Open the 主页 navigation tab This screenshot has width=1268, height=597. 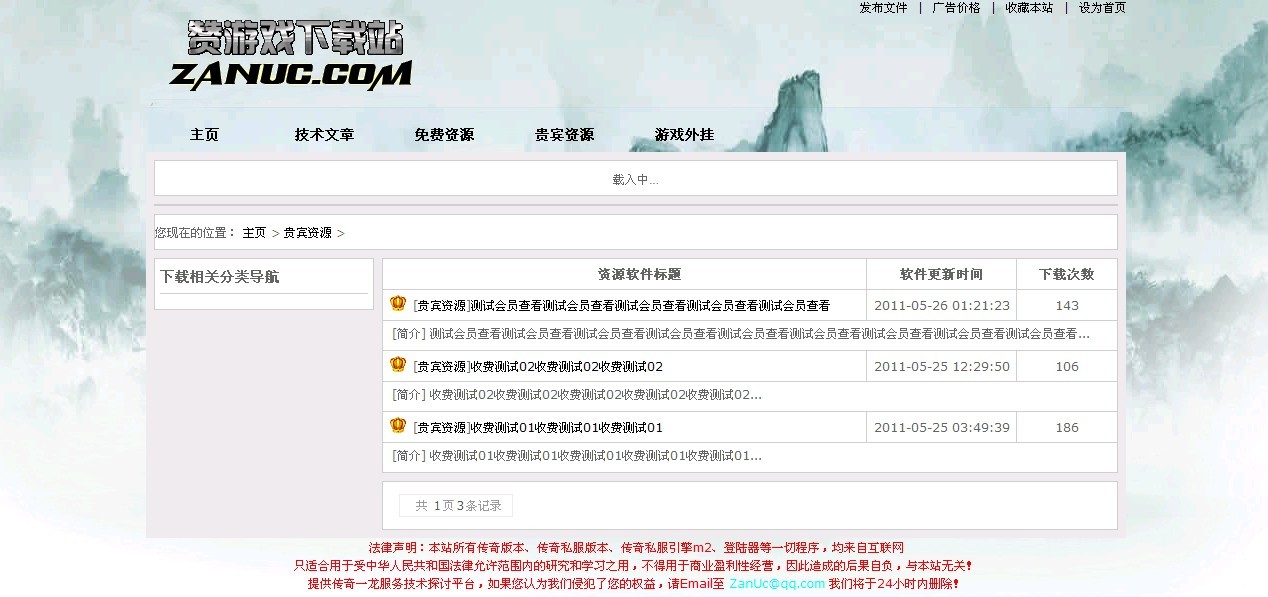(x=204, y=135)
